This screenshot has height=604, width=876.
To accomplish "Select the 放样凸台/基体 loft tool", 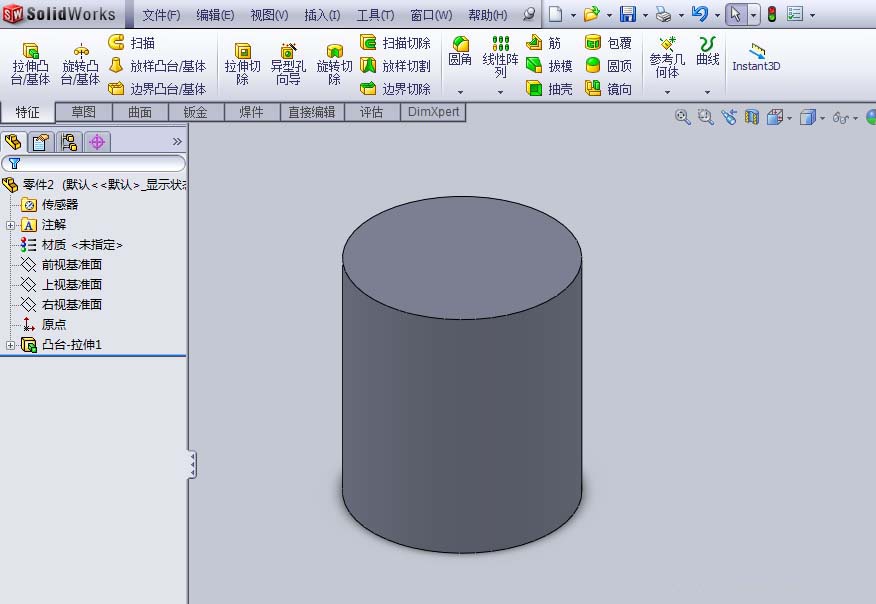I will tap(157, 65).
